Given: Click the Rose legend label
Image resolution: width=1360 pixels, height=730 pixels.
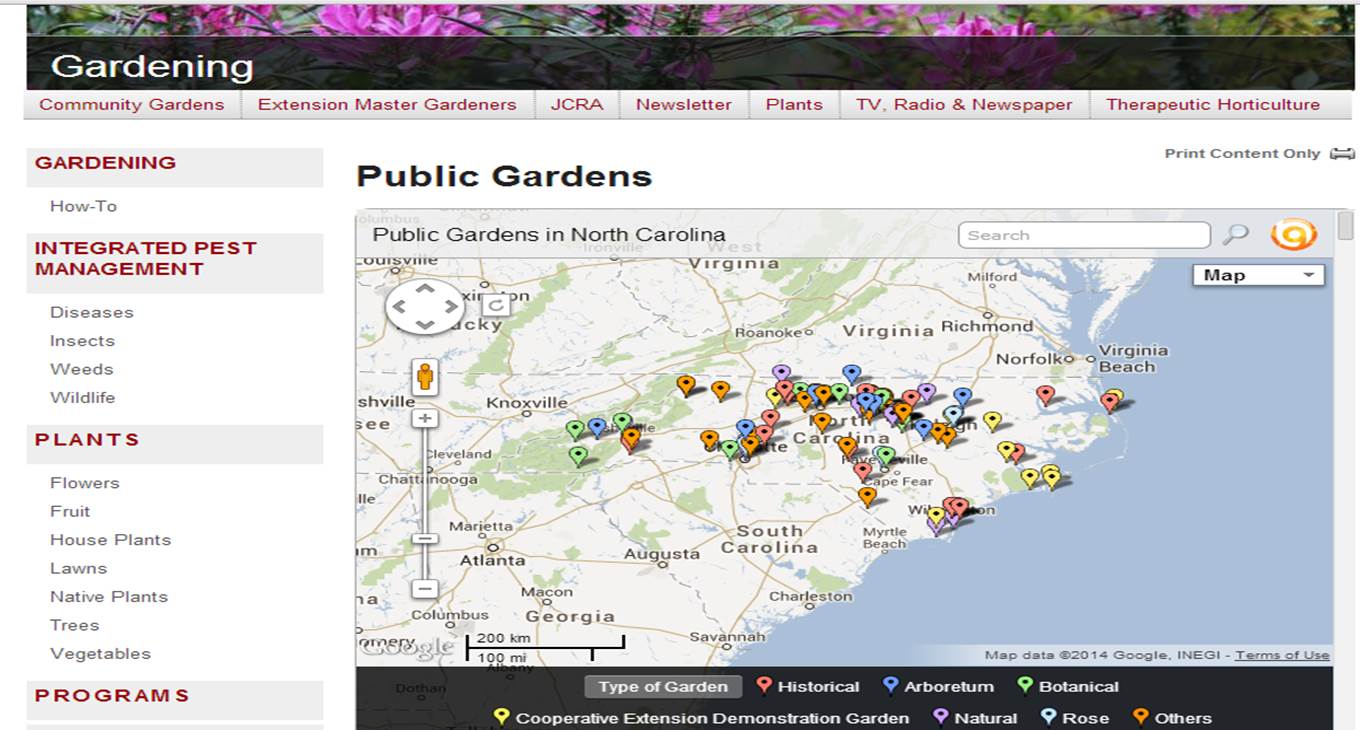Looking at the screenshot, I should (1086, 718).
